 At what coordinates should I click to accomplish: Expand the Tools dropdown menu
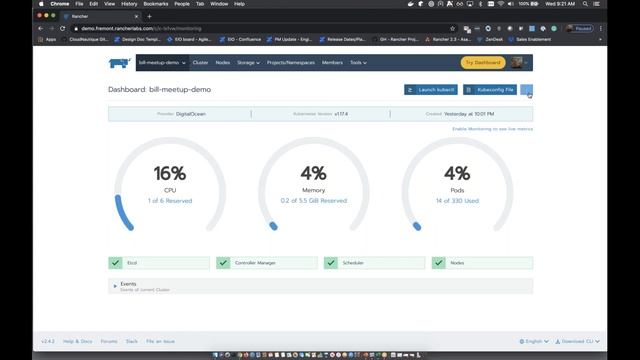tap(358, 63)
